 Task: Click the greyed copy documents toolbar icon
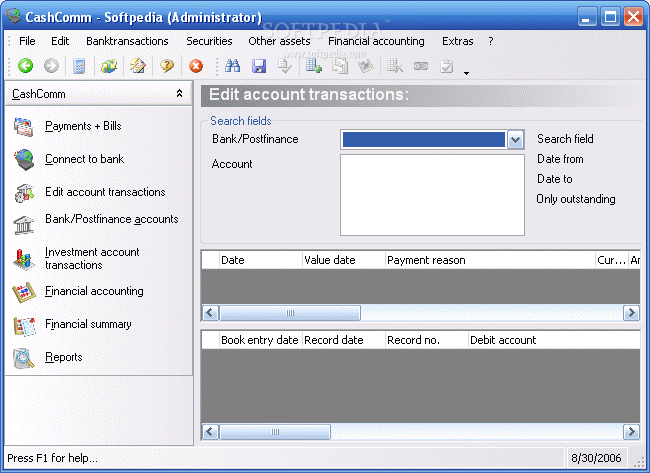pos(340,66)
